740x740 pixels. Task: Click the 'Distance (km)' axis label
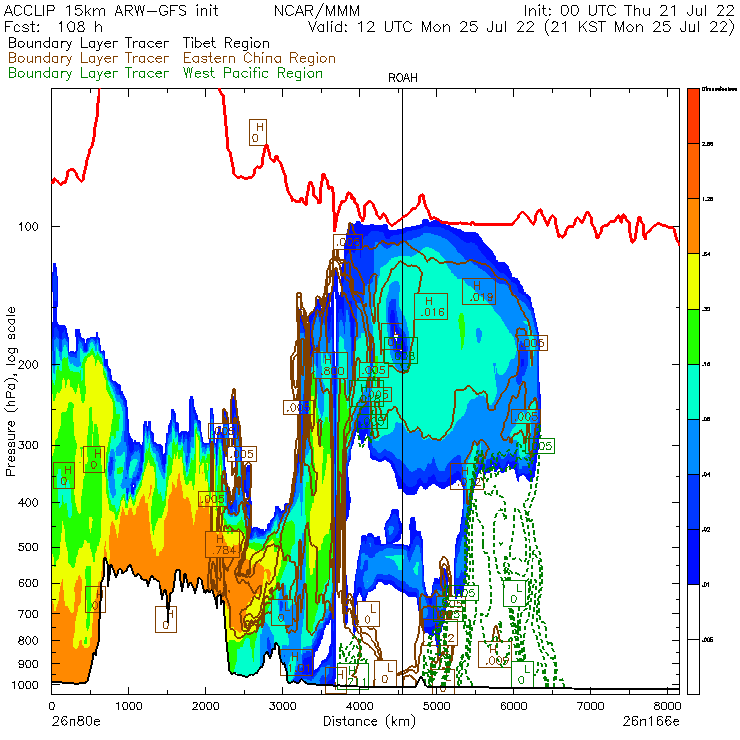[x=370, y=722]
